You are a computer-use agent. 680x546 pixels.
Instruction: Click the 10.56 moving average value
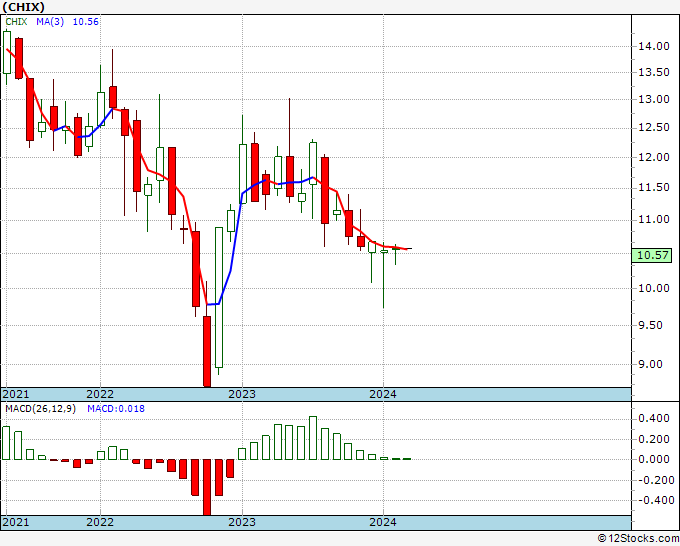(x=85, y=22)
